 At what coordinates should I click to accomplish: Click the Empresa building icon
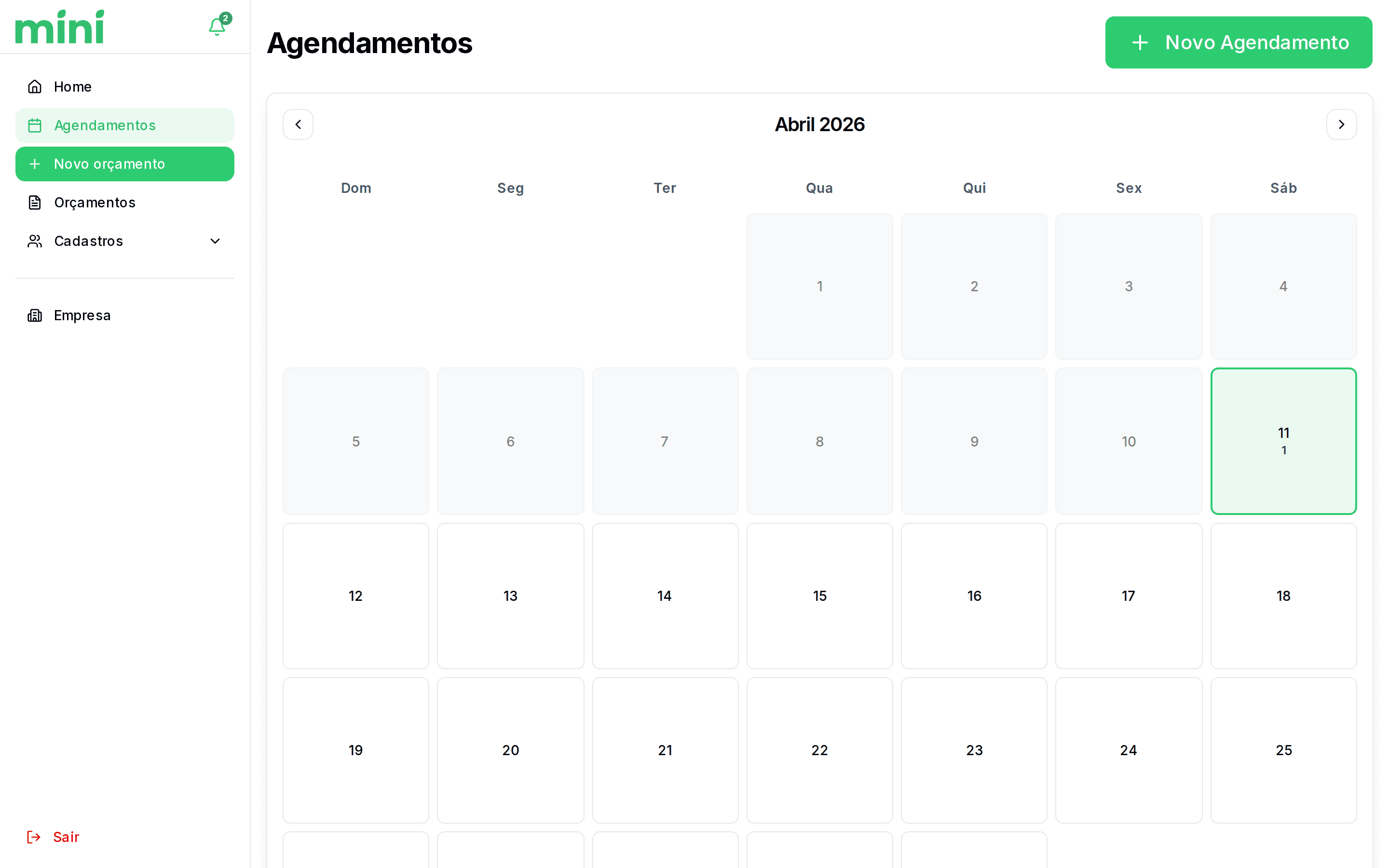coord(35,315)
